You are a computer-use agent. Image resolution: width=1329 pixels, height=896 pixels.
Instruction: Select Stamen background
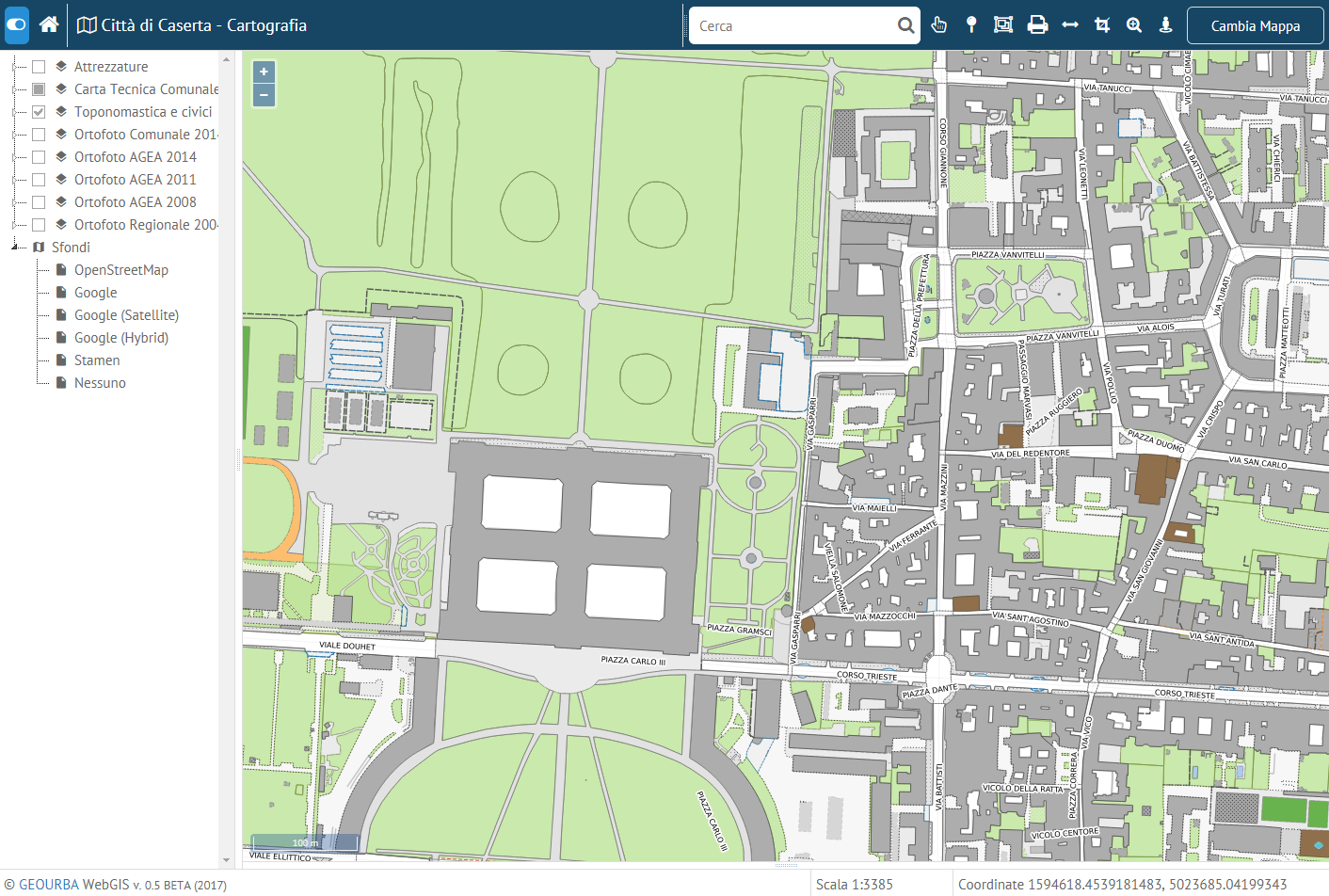(x=97, y=360)
